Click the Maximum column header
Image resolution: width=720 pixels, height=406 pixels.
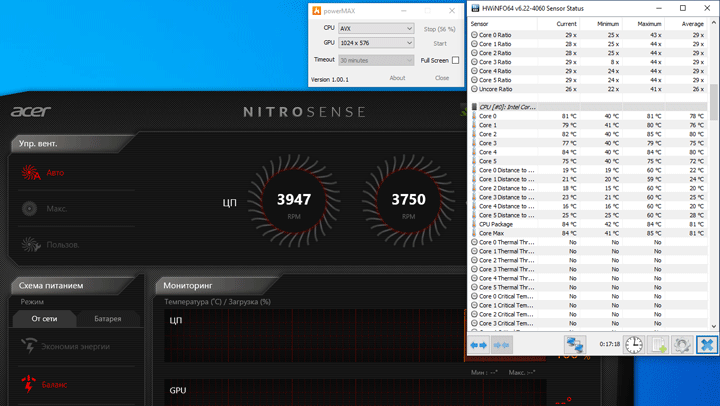643,24
